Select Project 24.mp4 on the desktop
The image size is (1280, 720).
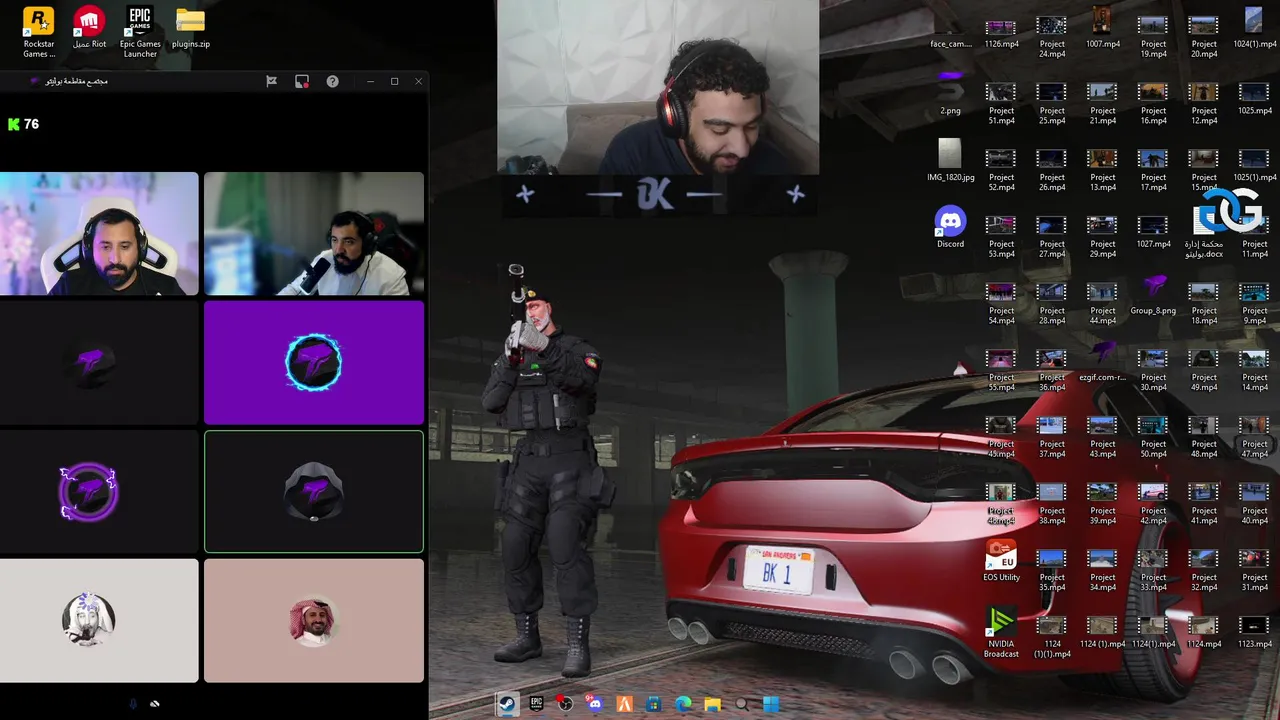click(1052, 38)
